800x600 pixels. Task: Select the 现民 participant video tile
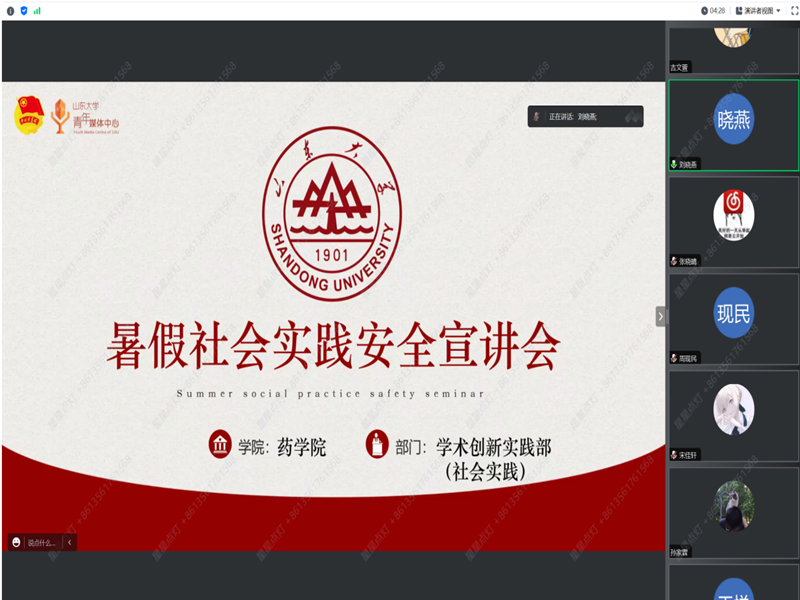(733, 314)
